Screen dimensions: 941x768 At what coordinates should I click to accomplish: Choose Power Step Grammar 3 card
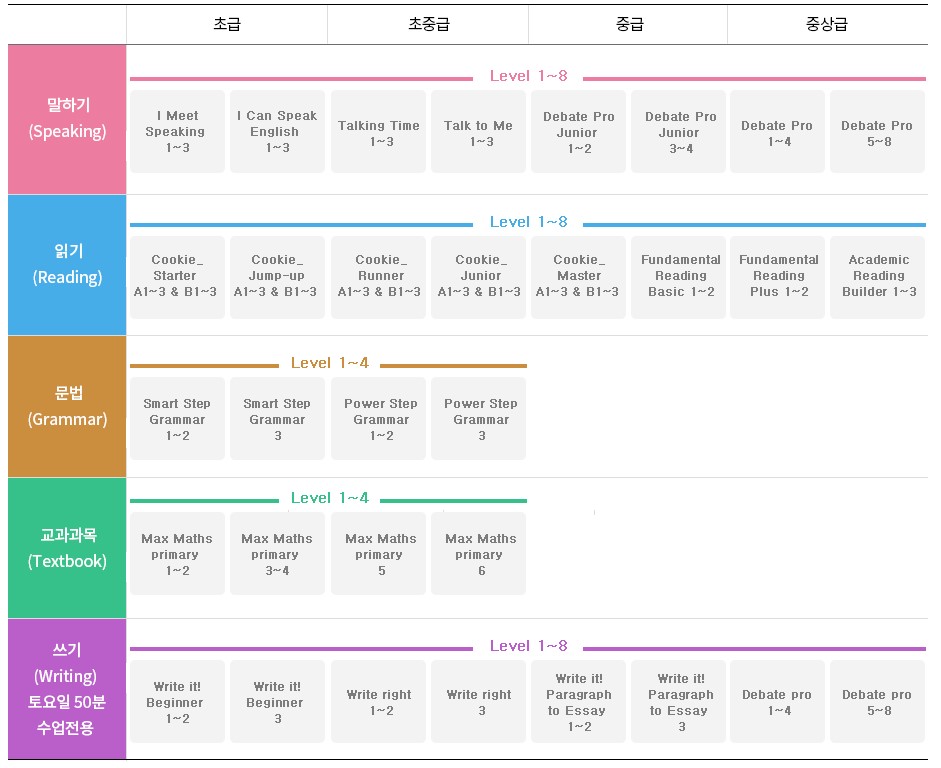pos(478,419)
